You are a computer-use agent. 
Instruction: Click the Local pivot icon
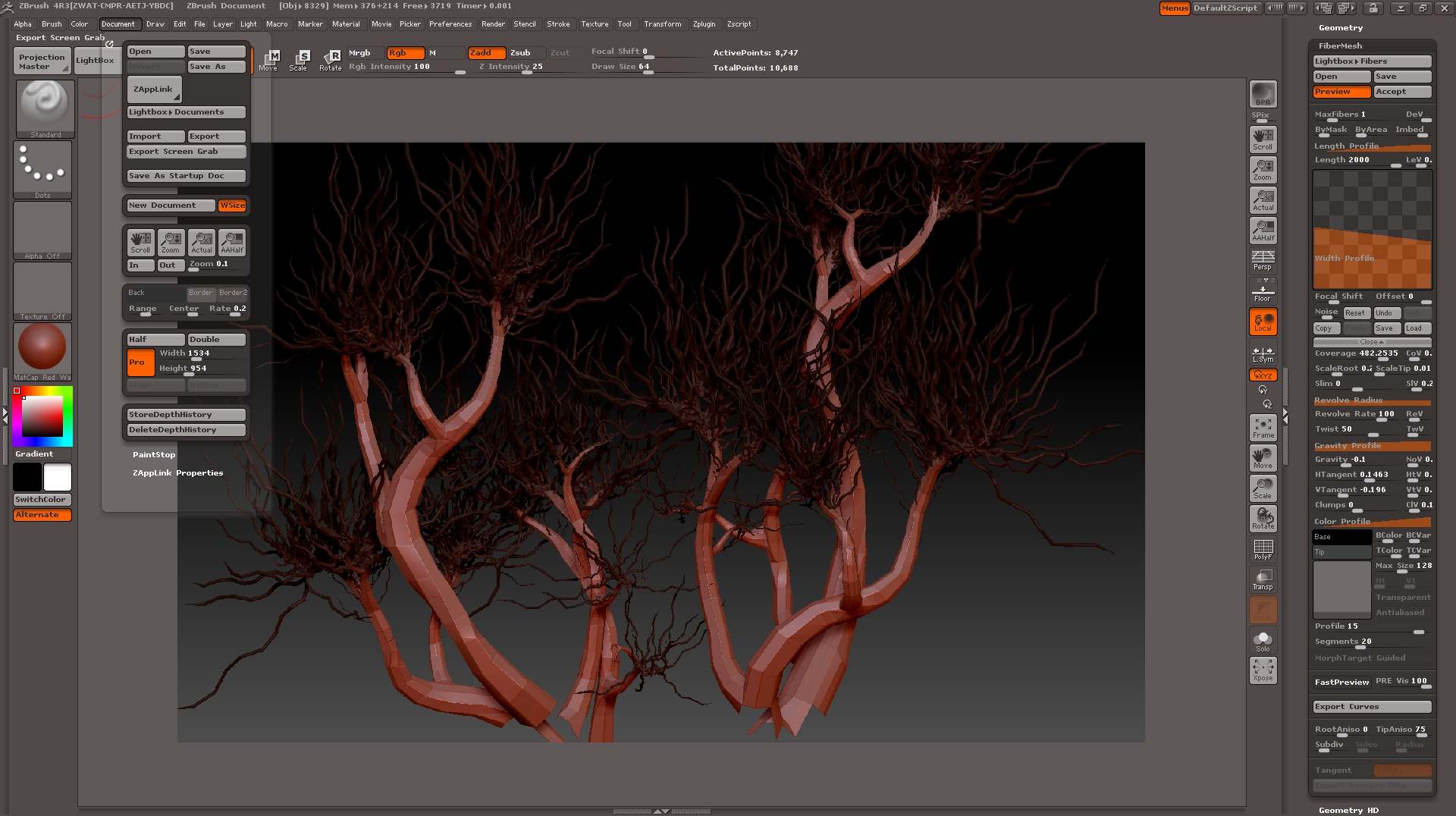pos(1262,321)
